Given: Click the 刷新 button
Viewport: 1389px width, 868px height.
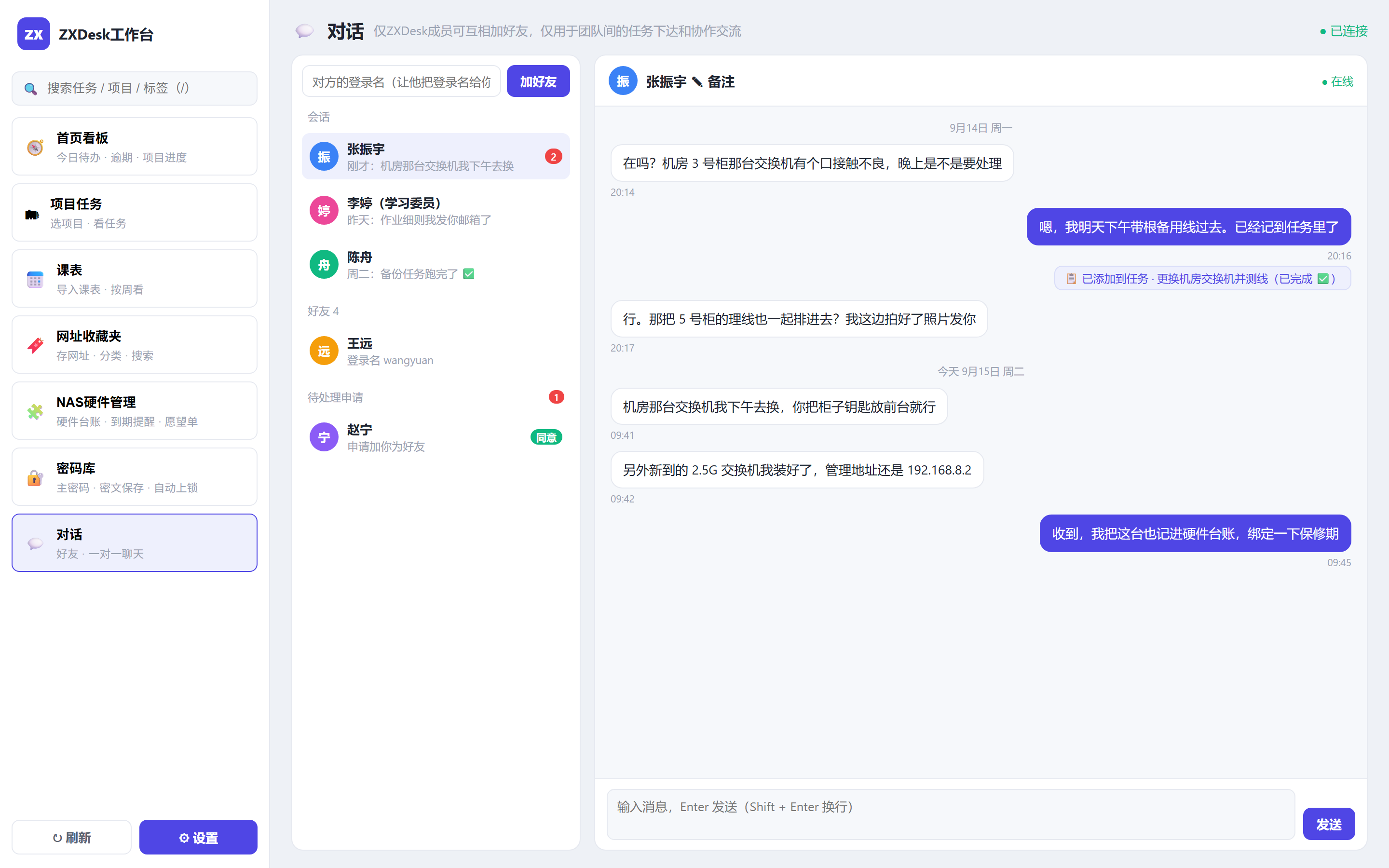Looking at the screenshot, I should (72, 837).
